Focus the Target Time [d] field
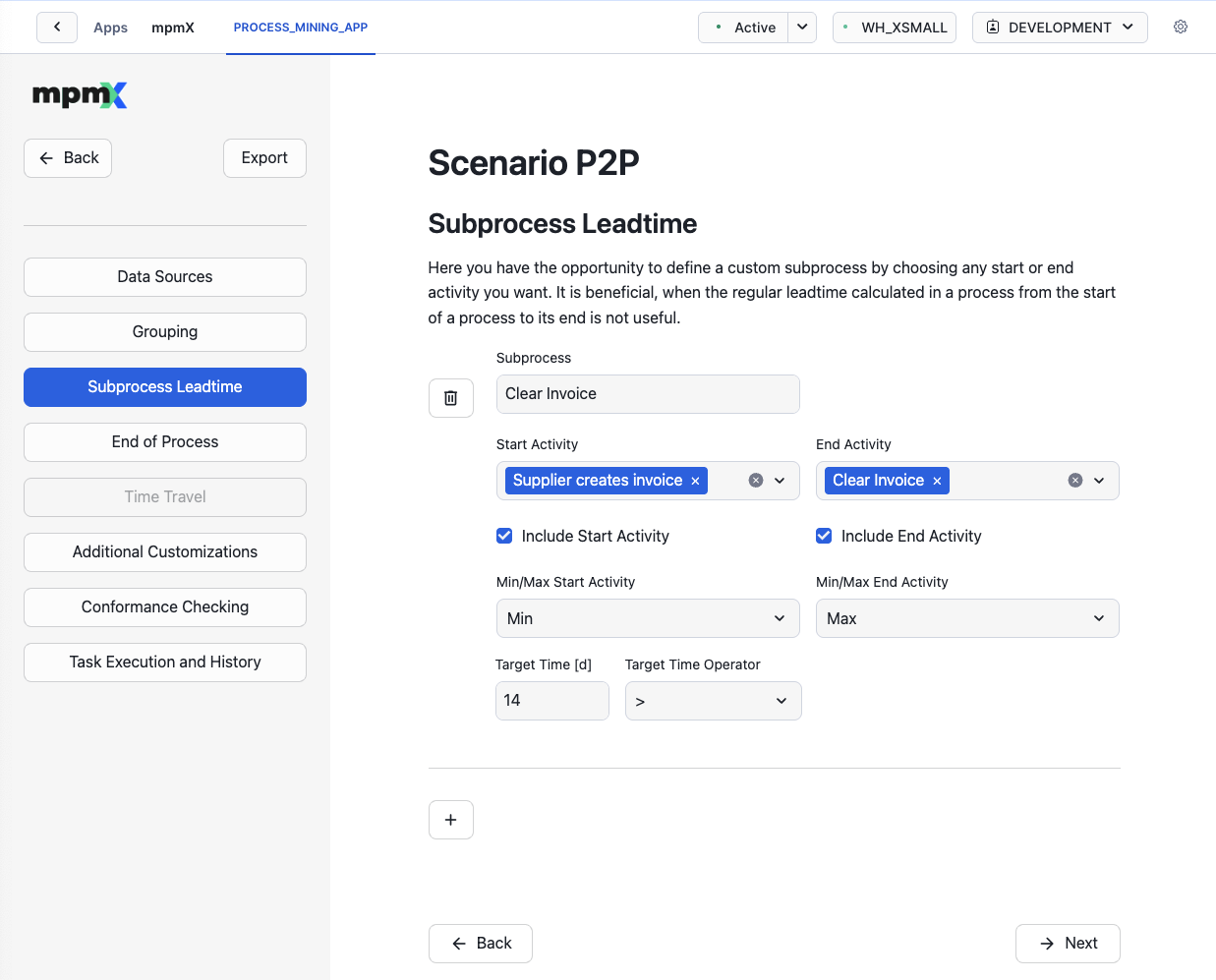 coord(552,701)
